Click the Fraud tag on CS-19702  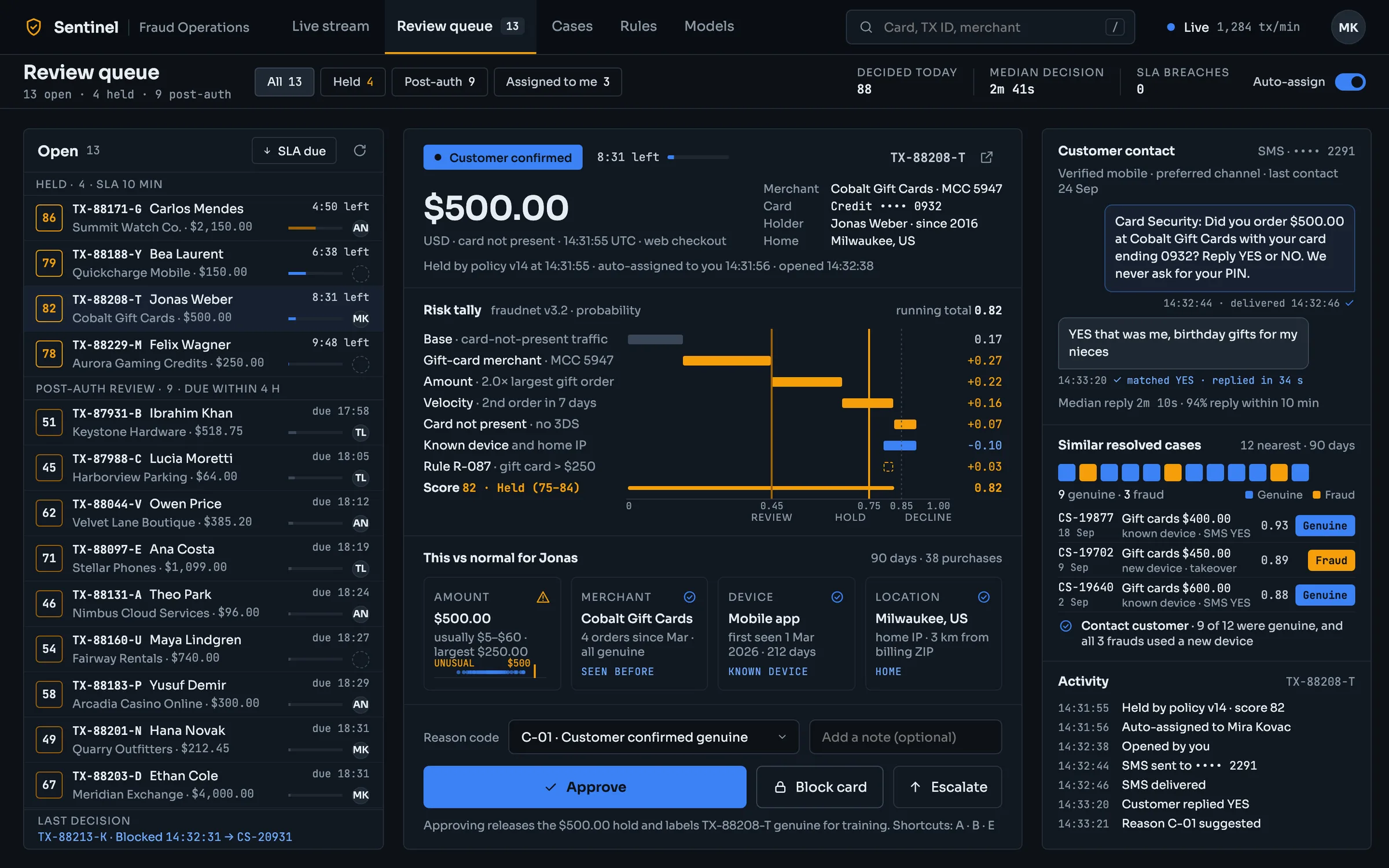pos(1331,560)
